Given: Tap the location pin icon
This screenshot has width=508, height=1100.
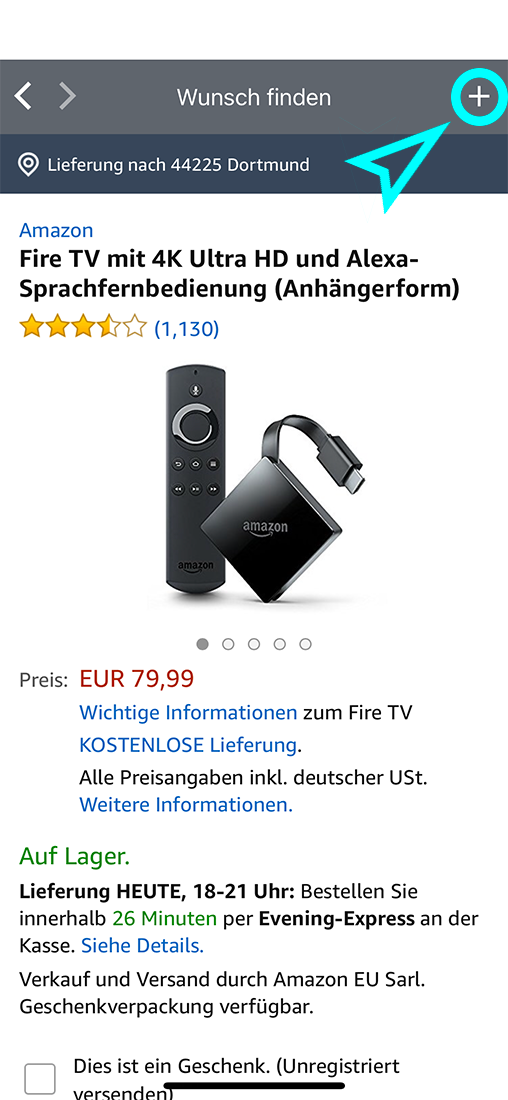Looking at the screenshot, I should coord(28,166).
